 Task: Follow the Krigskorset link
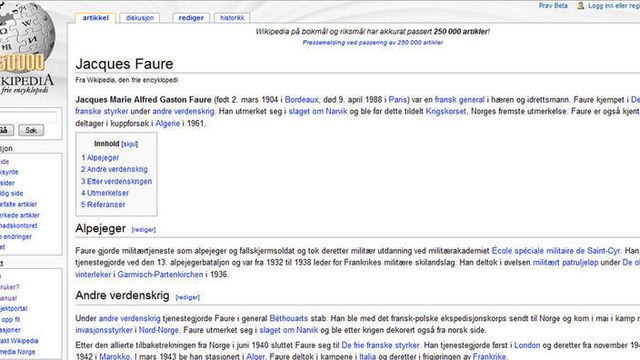tap(446, 111)
